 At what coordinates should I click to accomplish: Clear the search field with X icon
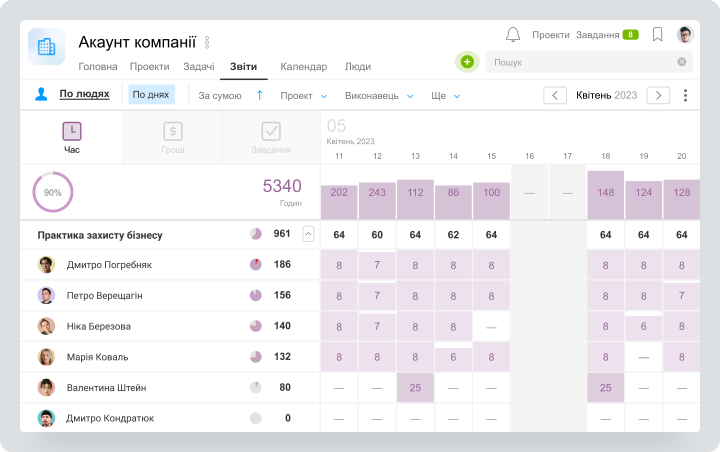[x=682, y=62]
